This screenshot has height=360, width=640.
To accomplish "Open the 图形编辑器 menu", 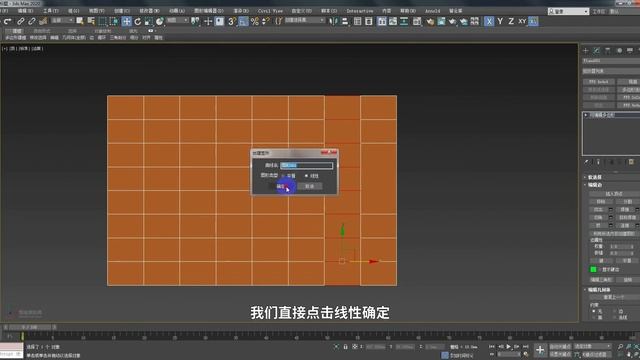I will 209,11.
